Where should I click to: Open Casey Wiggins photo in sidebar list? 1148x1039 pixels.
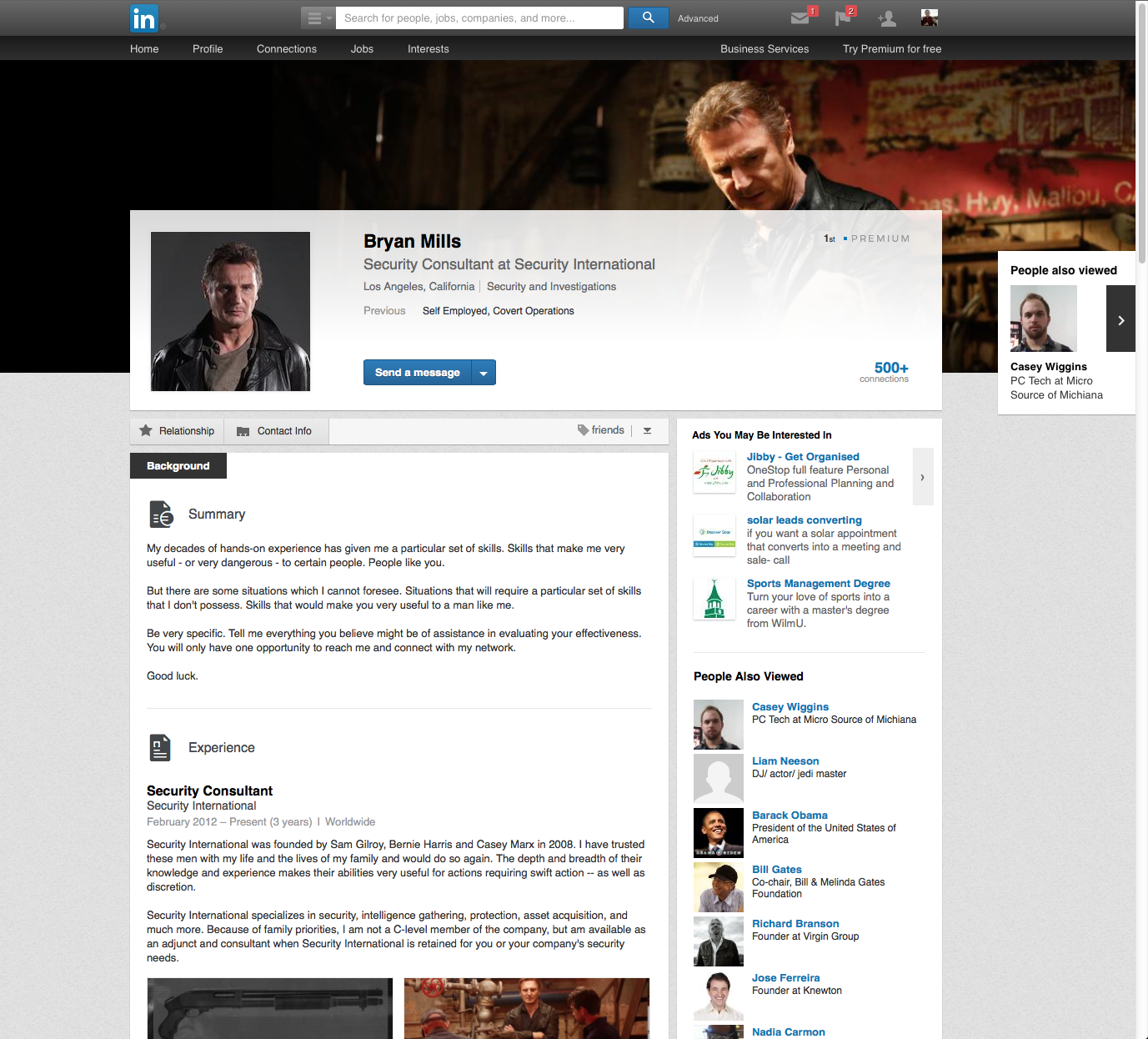719,725
